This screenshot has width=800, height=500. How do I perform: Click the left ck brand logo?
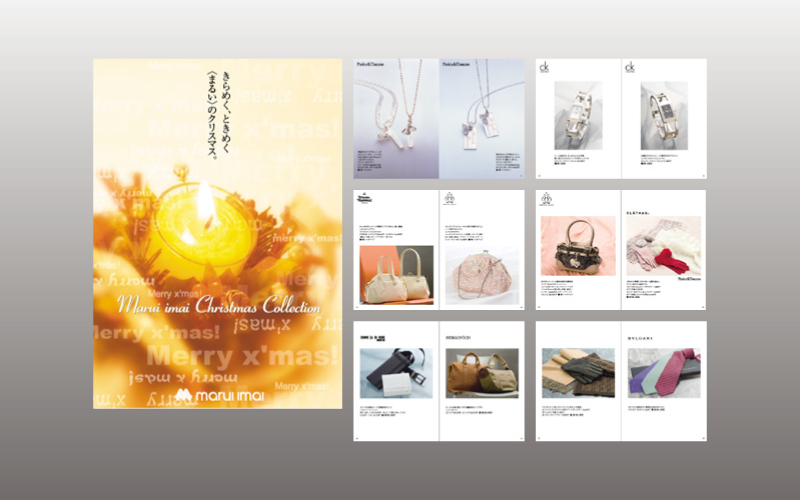point(546,68)
